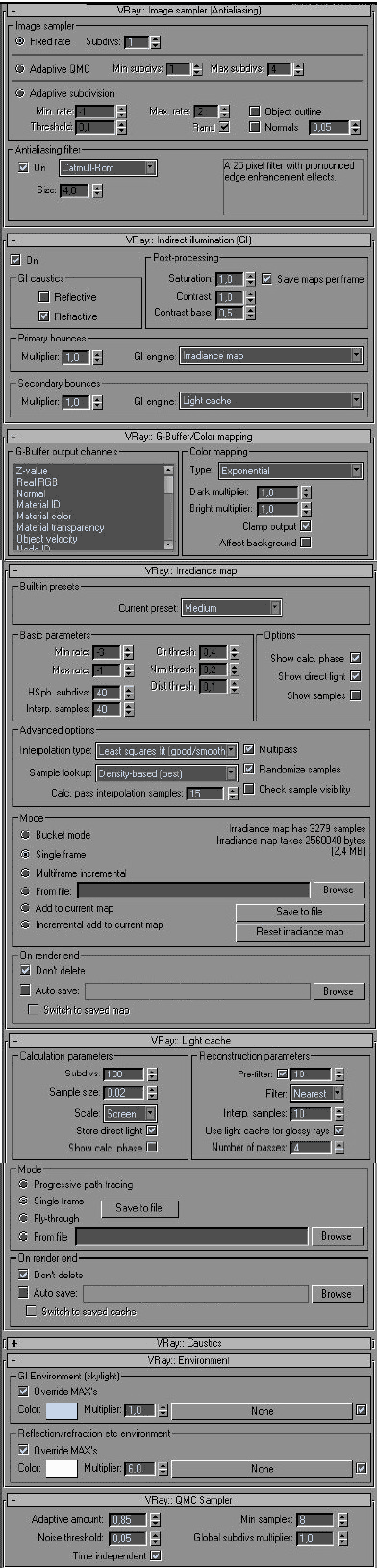
Task: Toggle Use light cache for glossy rays
Action: click(x=338, y=1130)
